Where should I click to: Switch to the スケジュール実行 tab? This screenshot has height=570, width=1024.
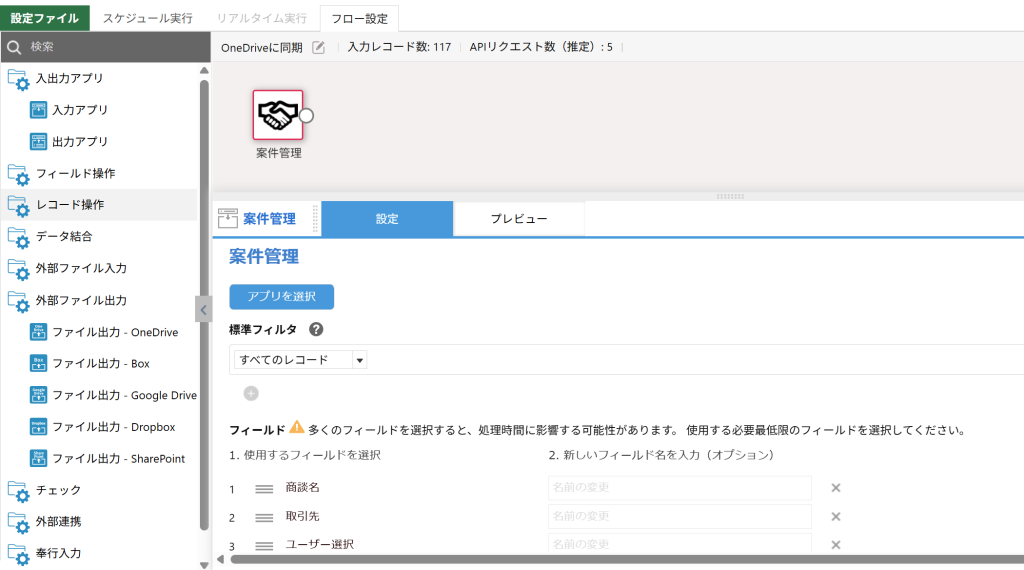148,18
